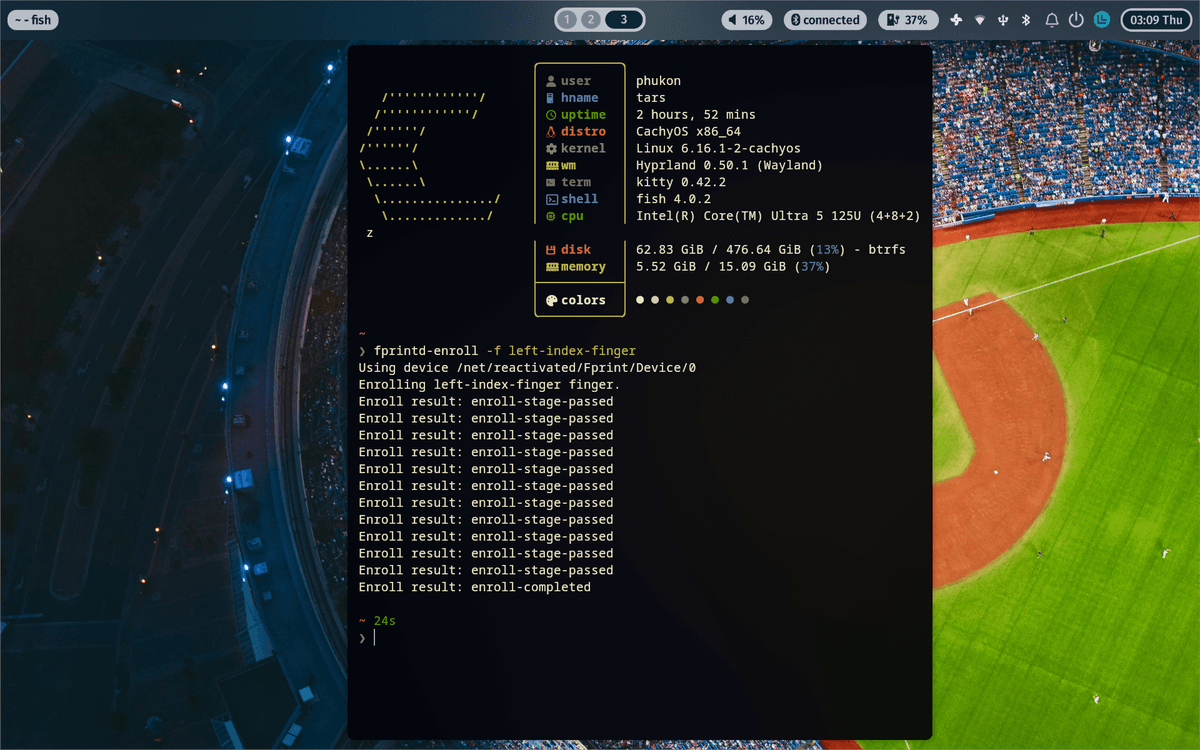
Task: Click '2 hours, 52 mins' uptime value
Action: pos(696,115)
